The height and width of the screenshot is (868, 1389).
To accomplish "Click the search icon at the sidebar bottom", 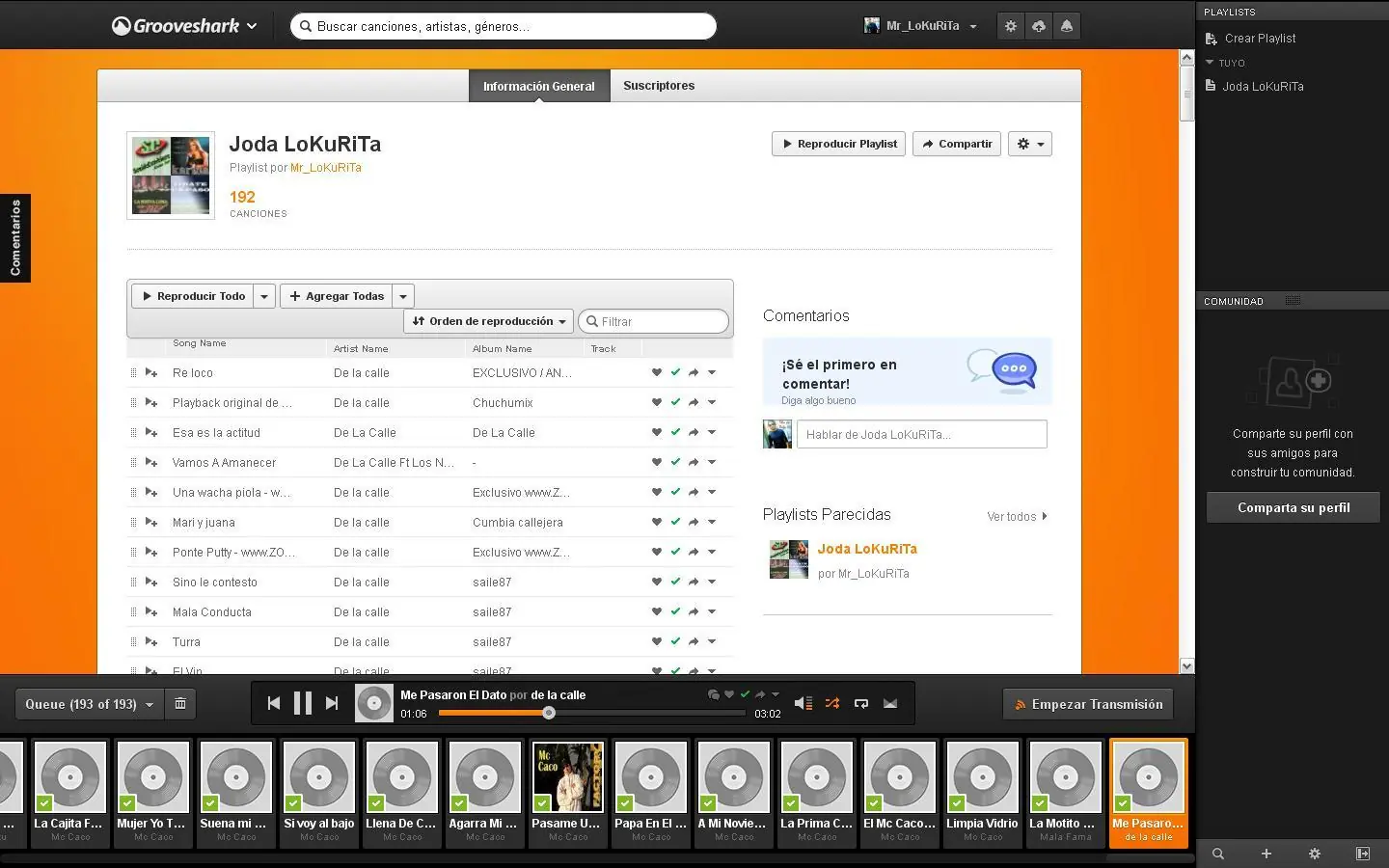I will pyautogui.click(x=1218, y=854).
